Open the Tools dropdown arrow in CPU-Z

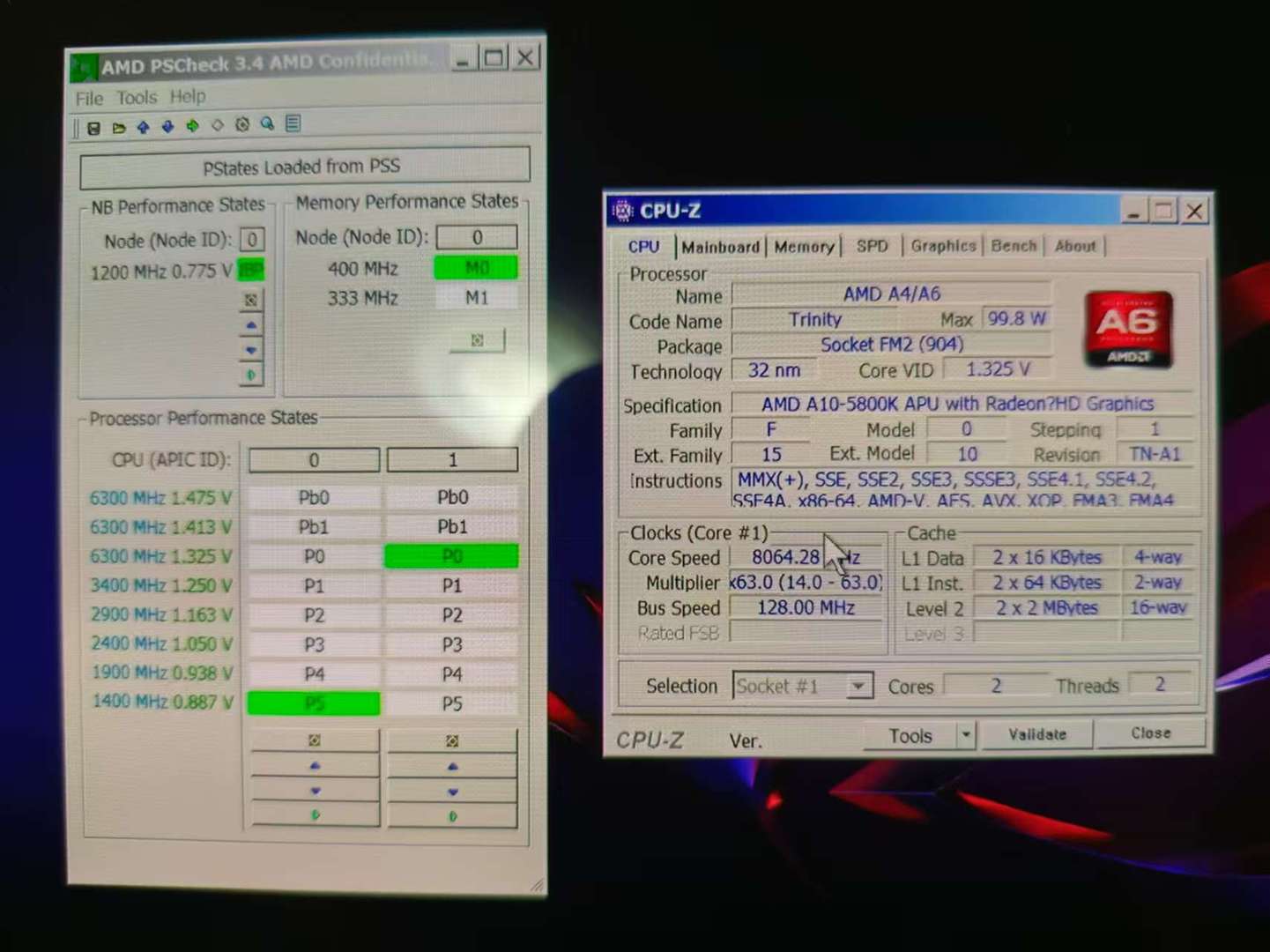pos(966,734)
